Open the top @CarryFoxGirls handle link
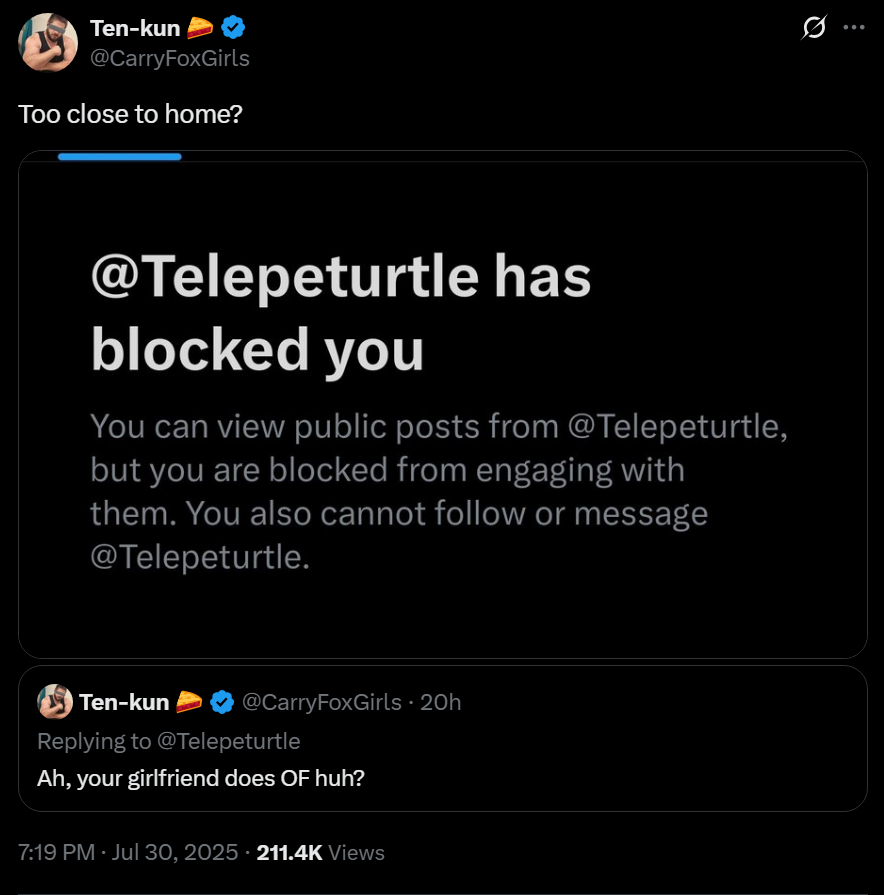 (170, 58)
